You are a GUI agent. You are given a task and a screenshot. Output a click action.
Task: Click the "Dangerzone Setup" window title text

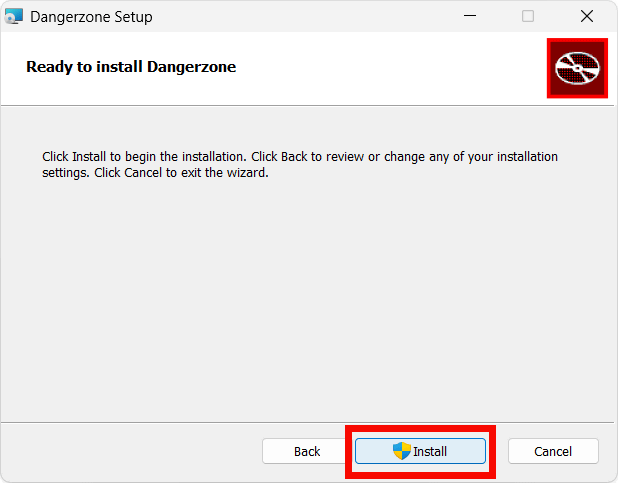(91, 17)
